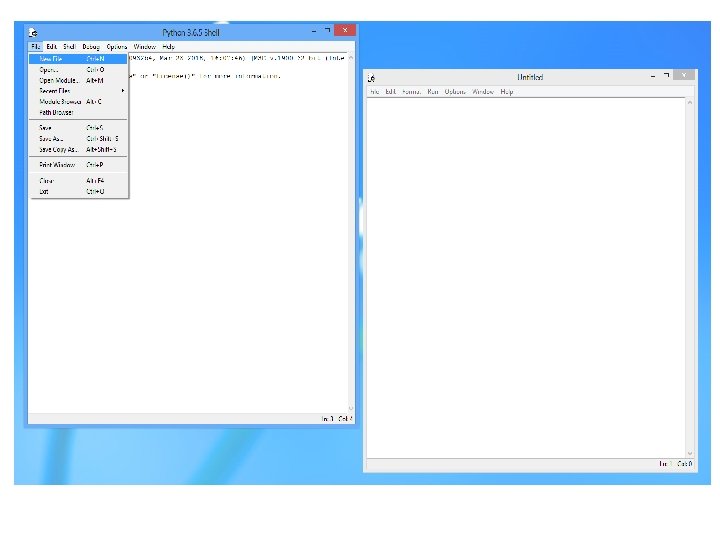This screenshot has height=540, width=720.
Task: Click the Ln/Col status in Untitled window
Action: 675,464
